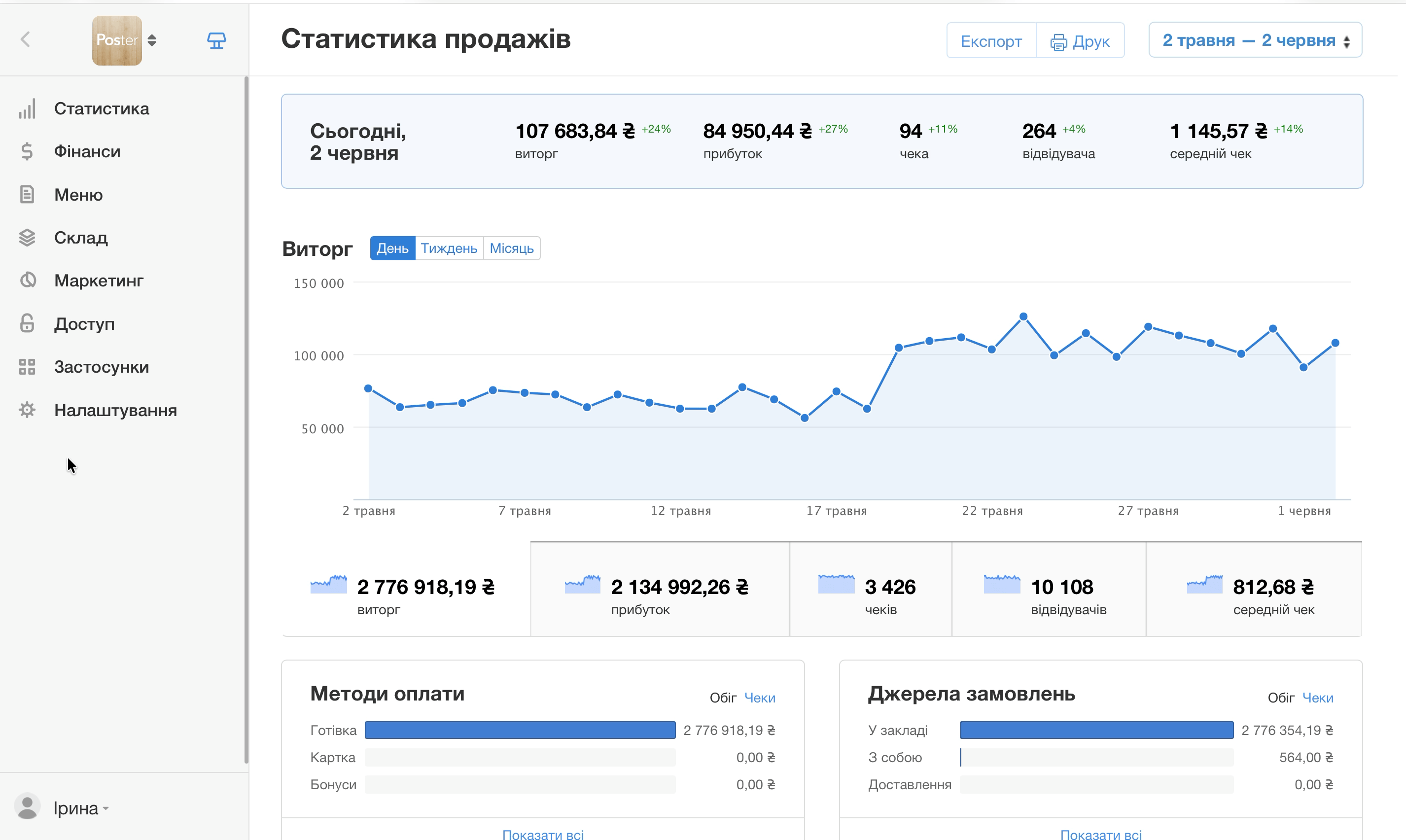
Task: Select Обіг in Методи оплати
Action: [x=723, y=698]
